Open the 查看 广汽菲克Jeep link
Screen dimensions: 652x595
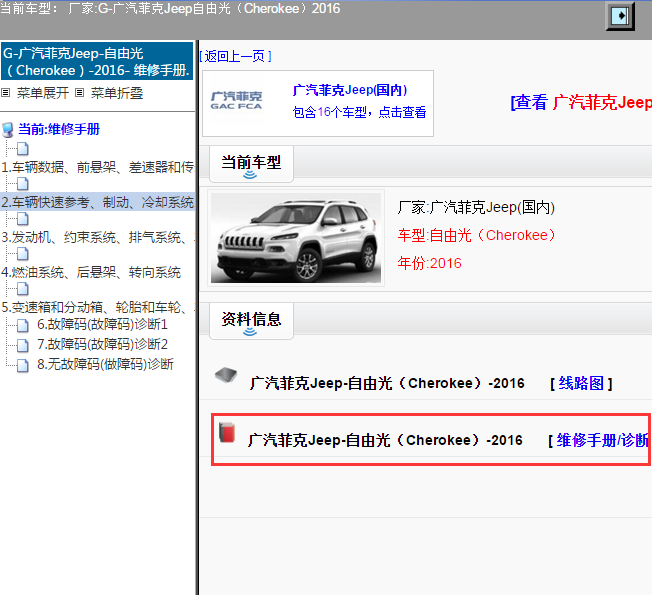point(581,102)
